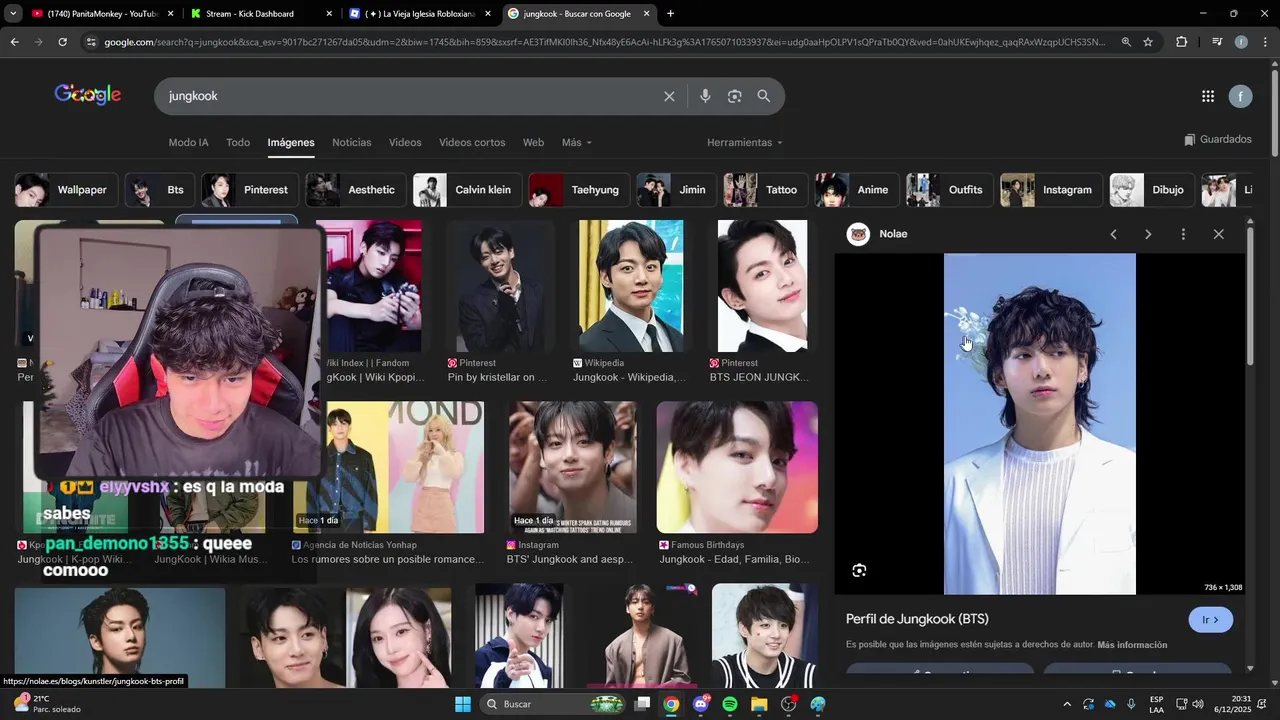Go to the Google logo homepage
The height and width of the screenshot is (720, 1280).
pyautogui.click(x=88, y=95)
